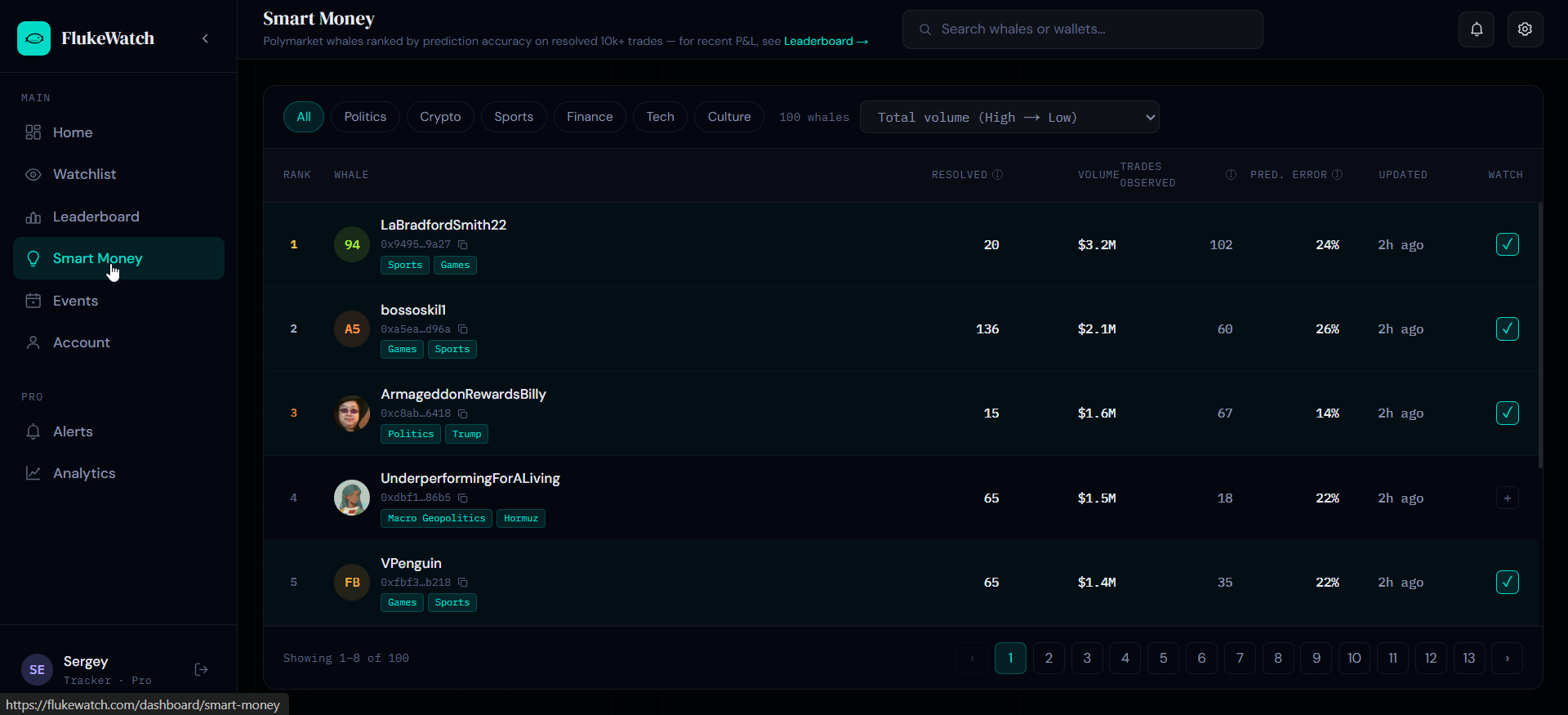
Task: Open LaBradfordSmith22 whale profile name
Action: 443,225
